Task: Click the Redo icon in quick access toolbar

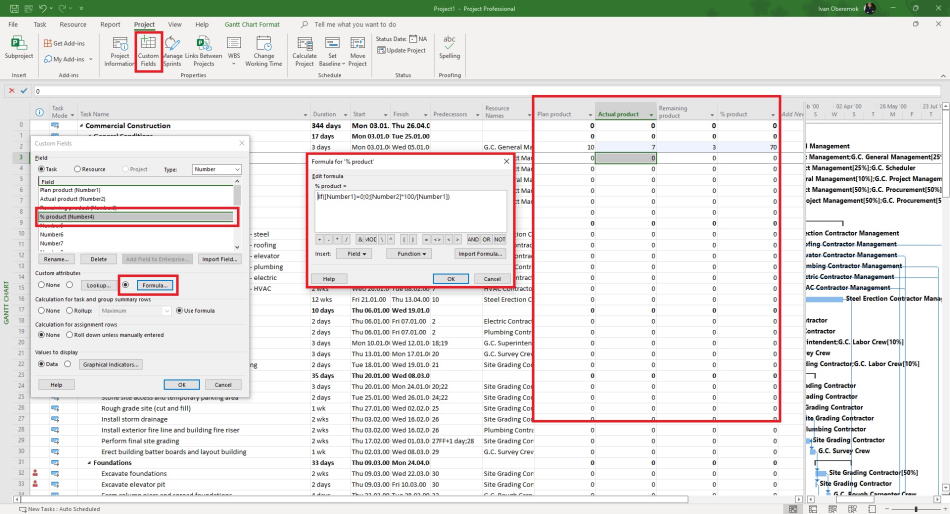Action: [62, 8]
